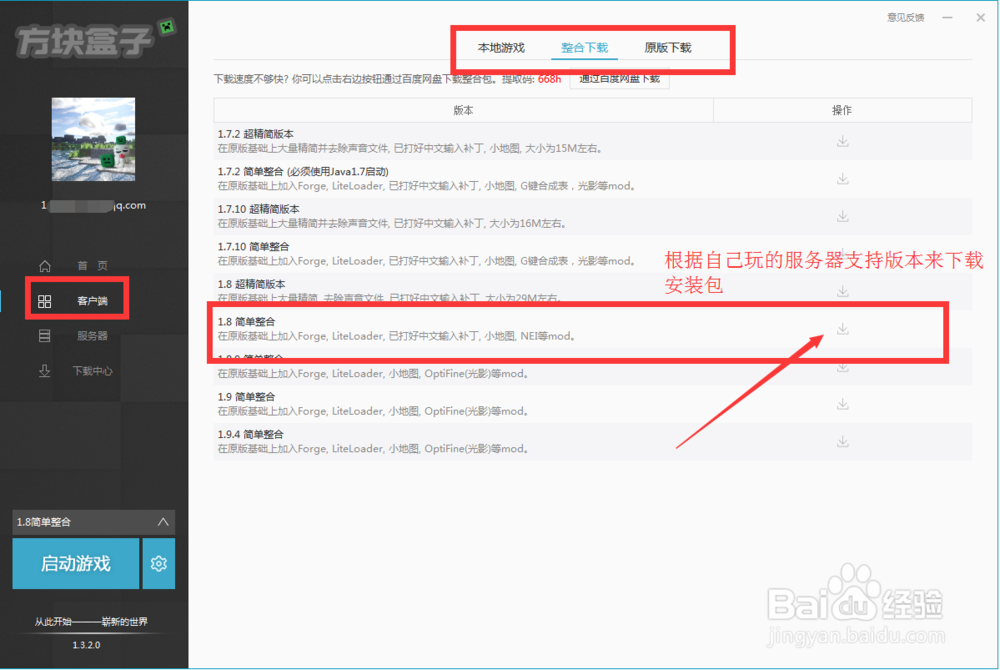
Task: Click the download arrow for 1.9 简单整合
Action: pos(842,403)
